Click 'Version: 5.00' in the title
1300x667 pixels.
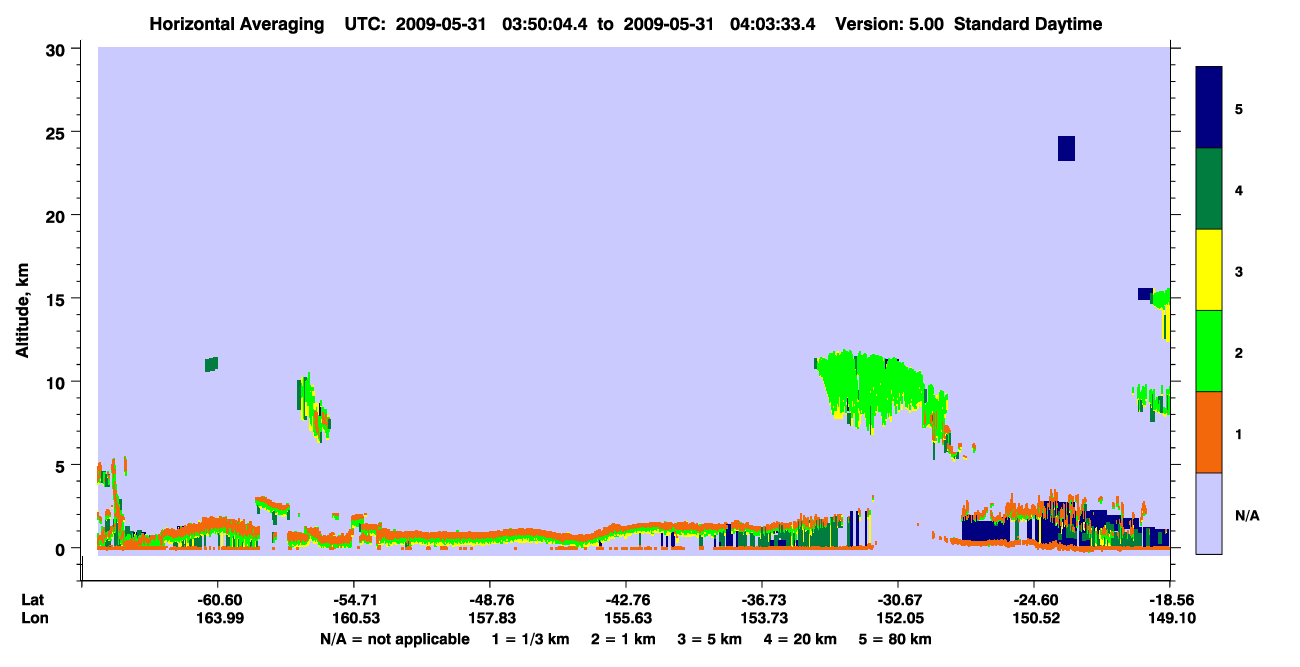[x=889, y=24]
